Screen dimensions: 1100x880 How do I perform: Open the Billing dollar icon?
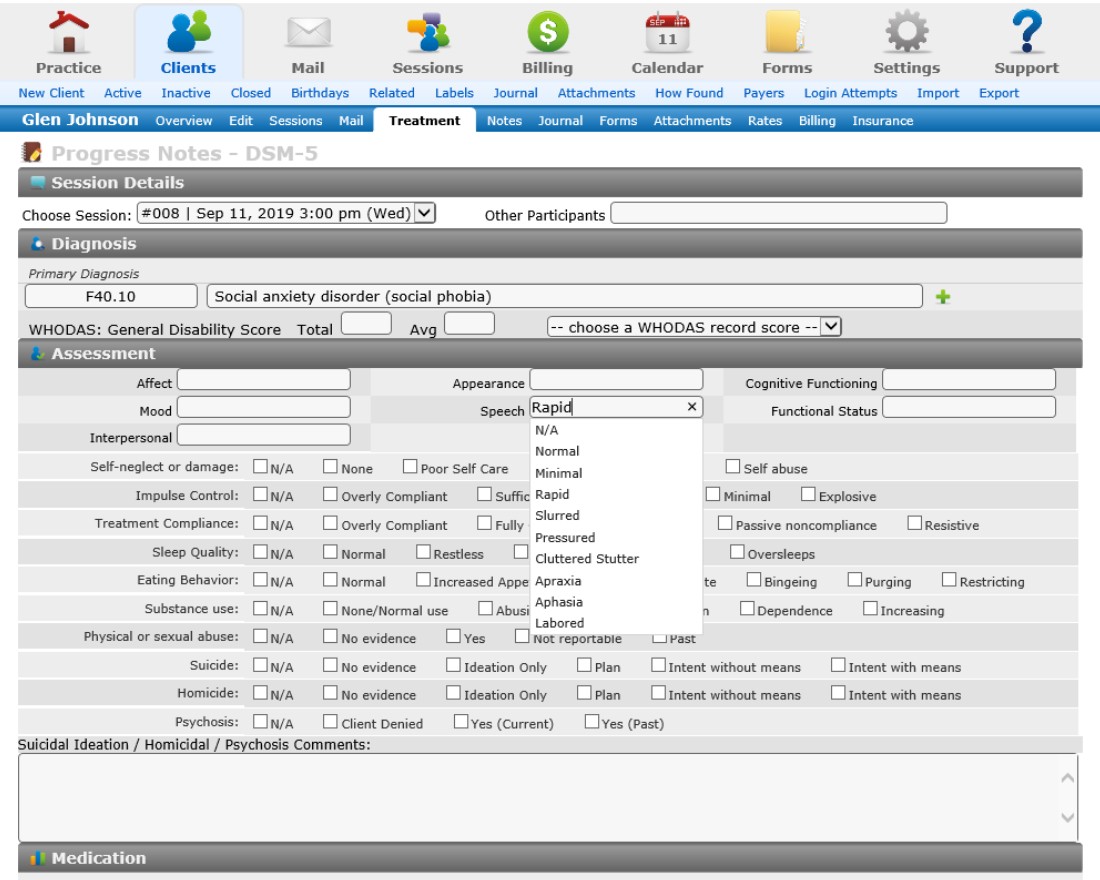coord(547,32)
